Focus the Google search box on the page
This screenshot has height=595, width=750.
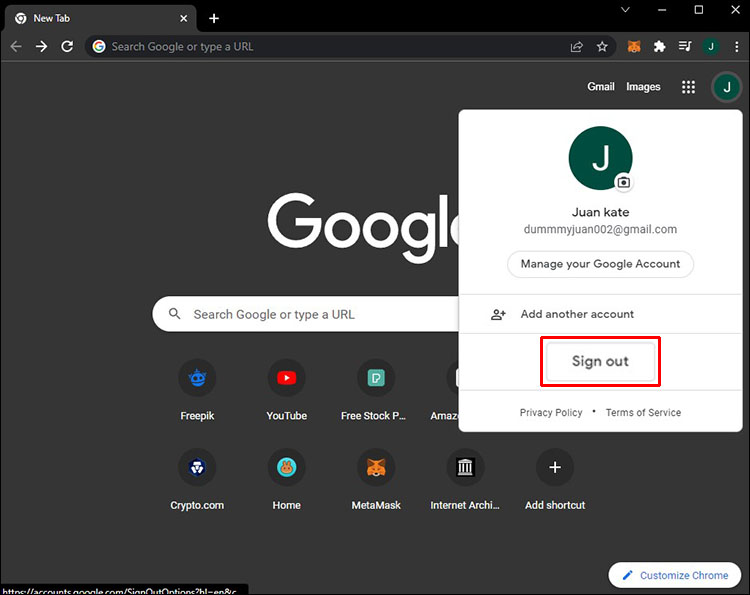click(x=306, y=314)
